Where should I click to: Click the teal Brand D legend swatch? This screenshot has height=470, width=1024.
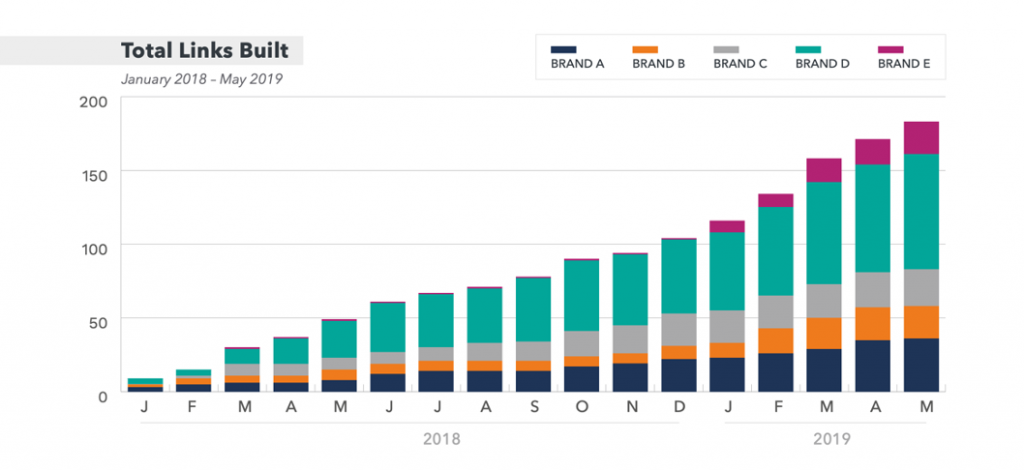[x=809, y=48]
